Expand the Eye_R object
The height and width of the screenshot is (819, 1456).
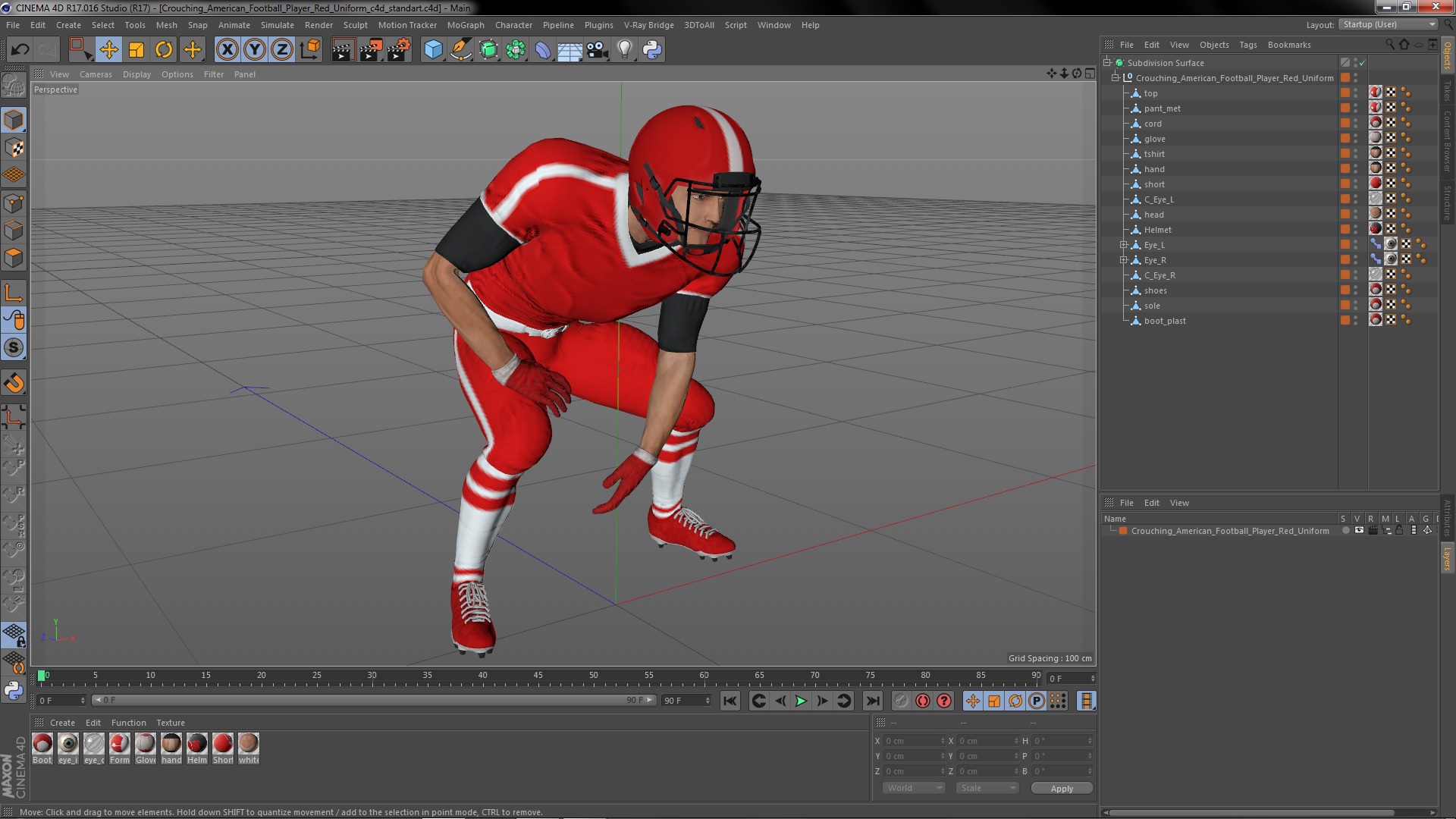(1124, 259)
